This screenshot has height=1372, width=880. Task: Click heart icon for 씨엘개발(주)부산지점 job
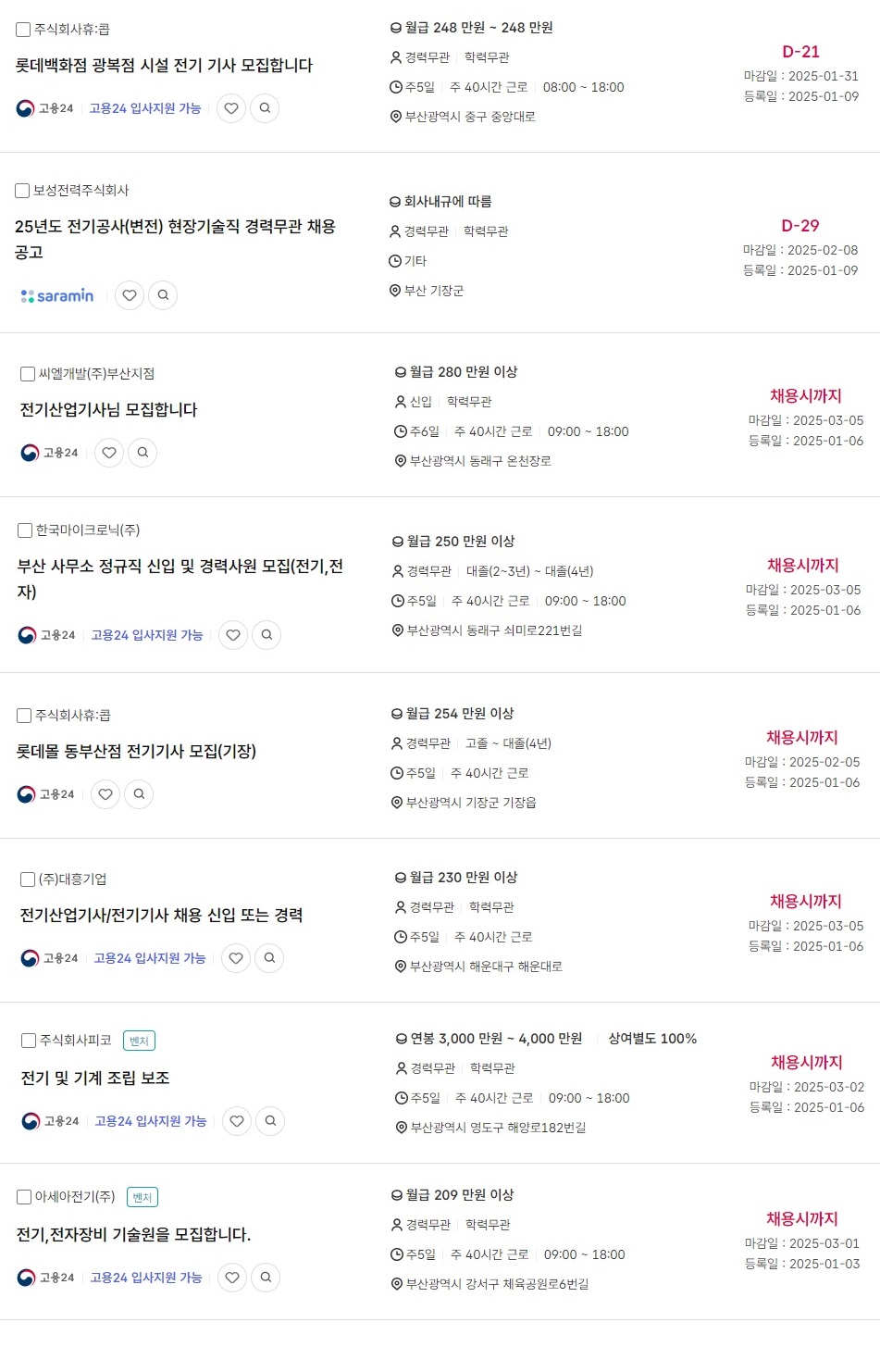(x=109, y=453)
